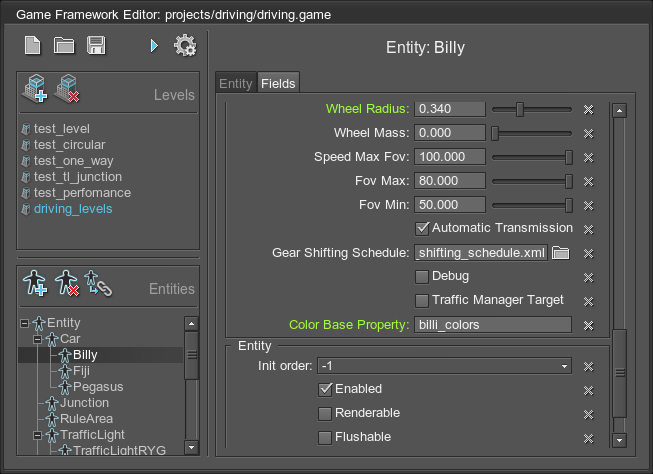653x474 pixels.
Task: Collapse the TrafficLight tree node
Action: pyautogui.click(x=37, y=435)
